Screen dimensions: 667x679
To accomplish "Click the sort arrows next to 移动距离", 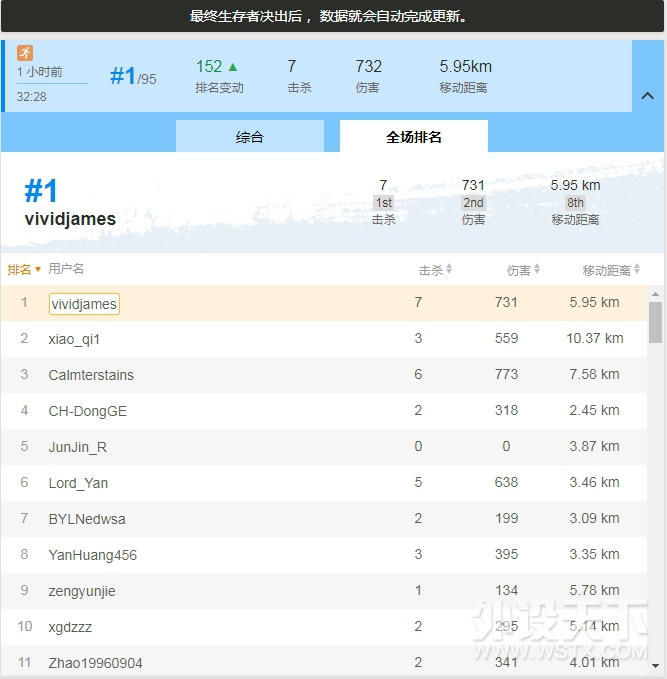I will (x=637, y=270).
